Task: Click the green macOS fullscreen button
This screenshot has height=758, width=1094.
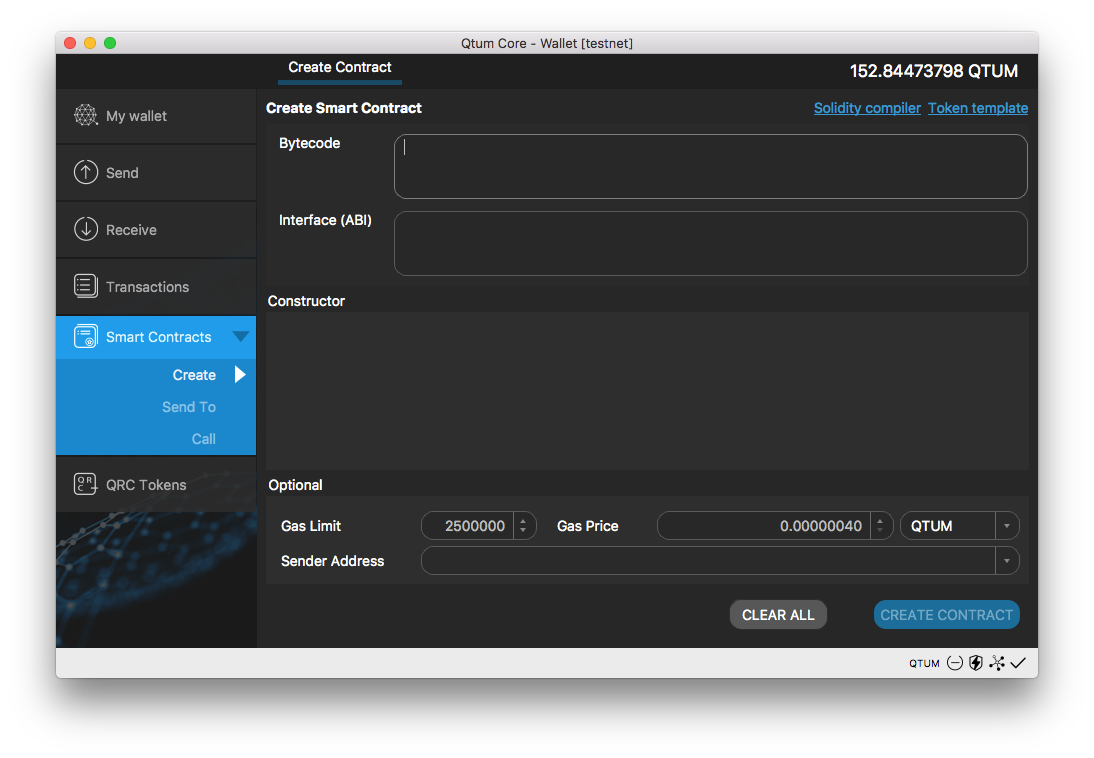Action: click(110, 43)
